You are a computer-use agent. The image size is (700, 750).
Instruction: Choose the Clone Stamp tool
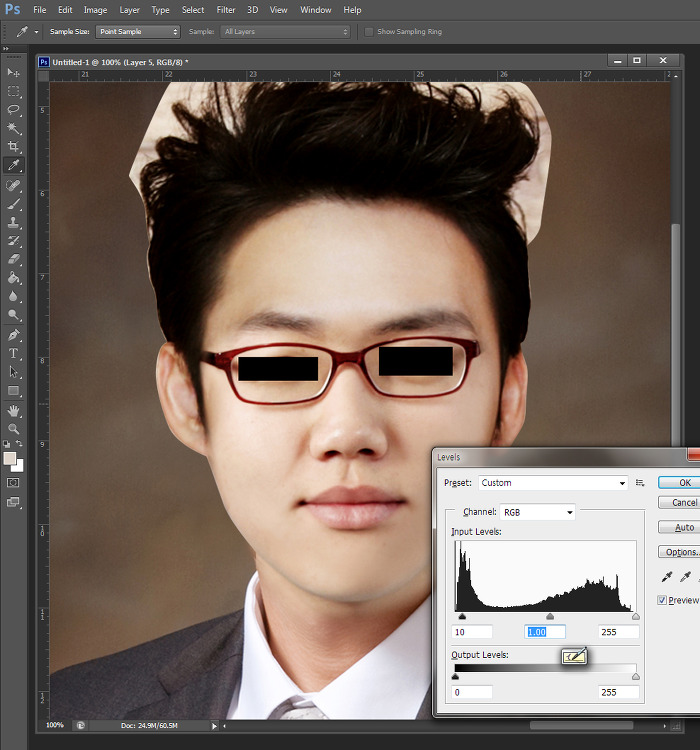[14, 222]
